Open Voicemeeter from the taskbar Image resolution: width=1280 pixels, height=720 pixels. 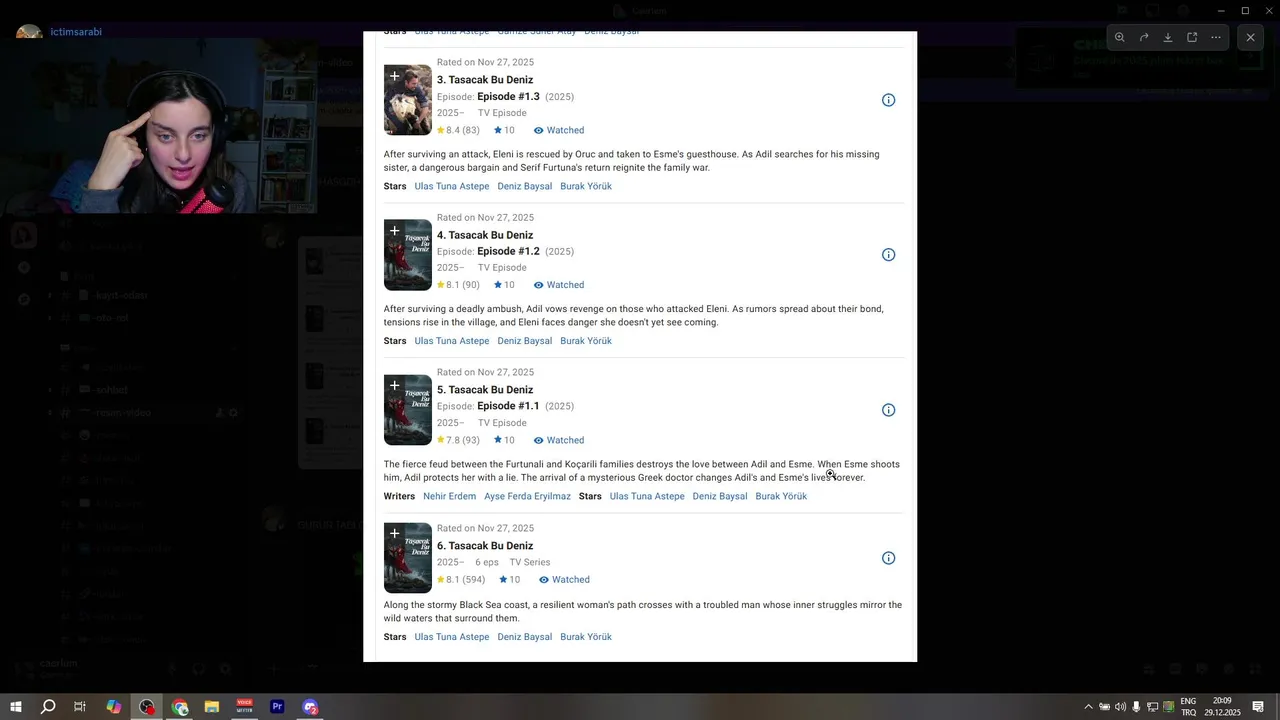[245, 707]
